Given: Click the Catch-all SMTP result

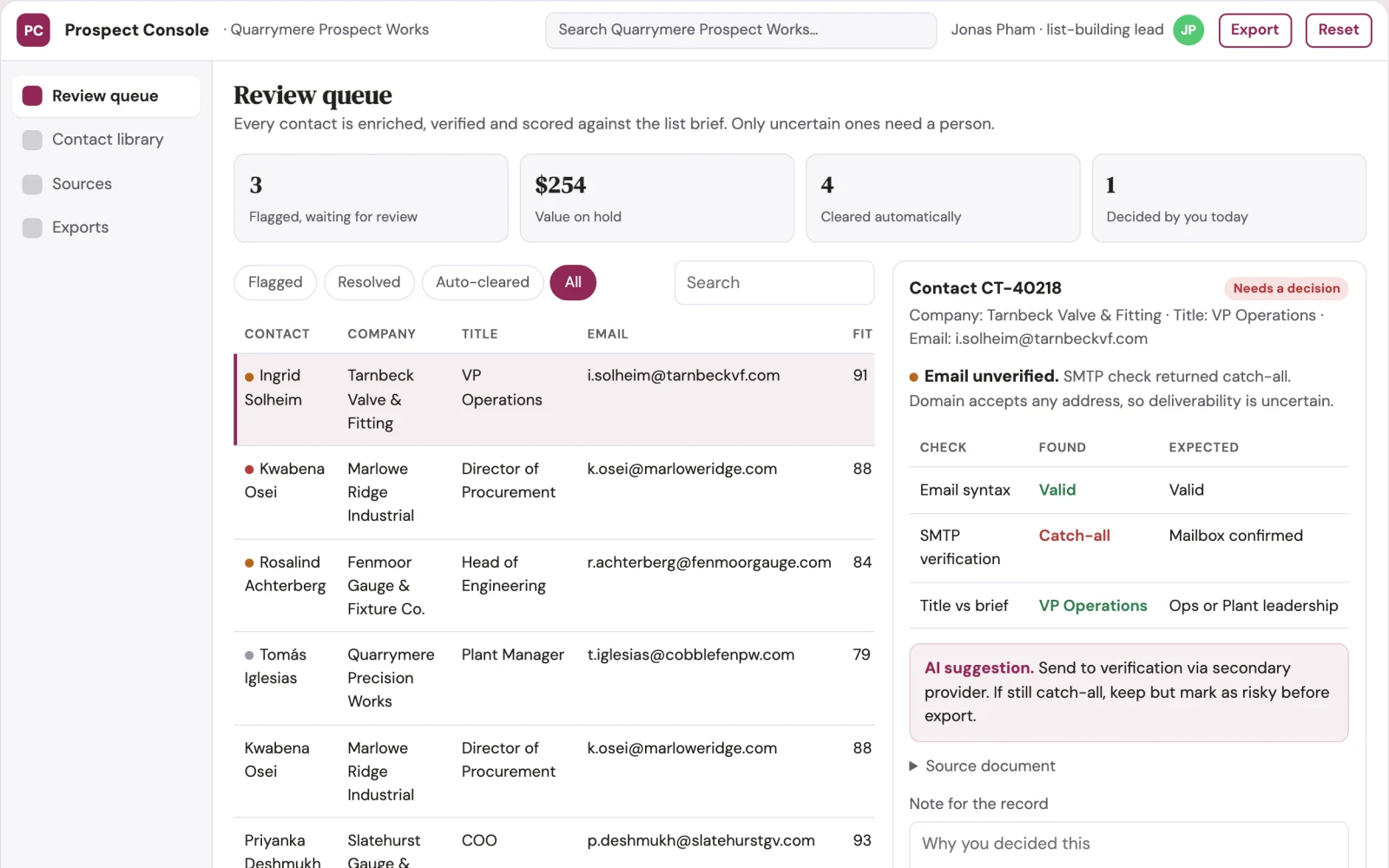Looking at the screenshot, I should click(1075, 536).
